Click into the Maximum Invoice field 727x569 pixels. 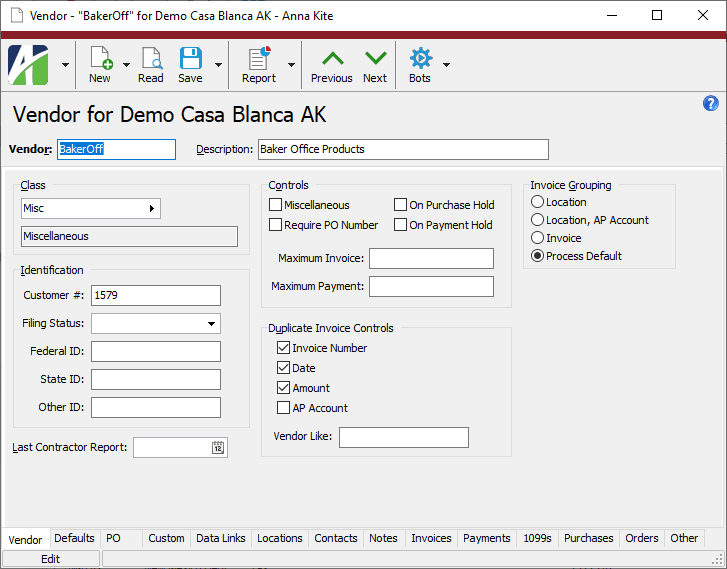(431, 259)
